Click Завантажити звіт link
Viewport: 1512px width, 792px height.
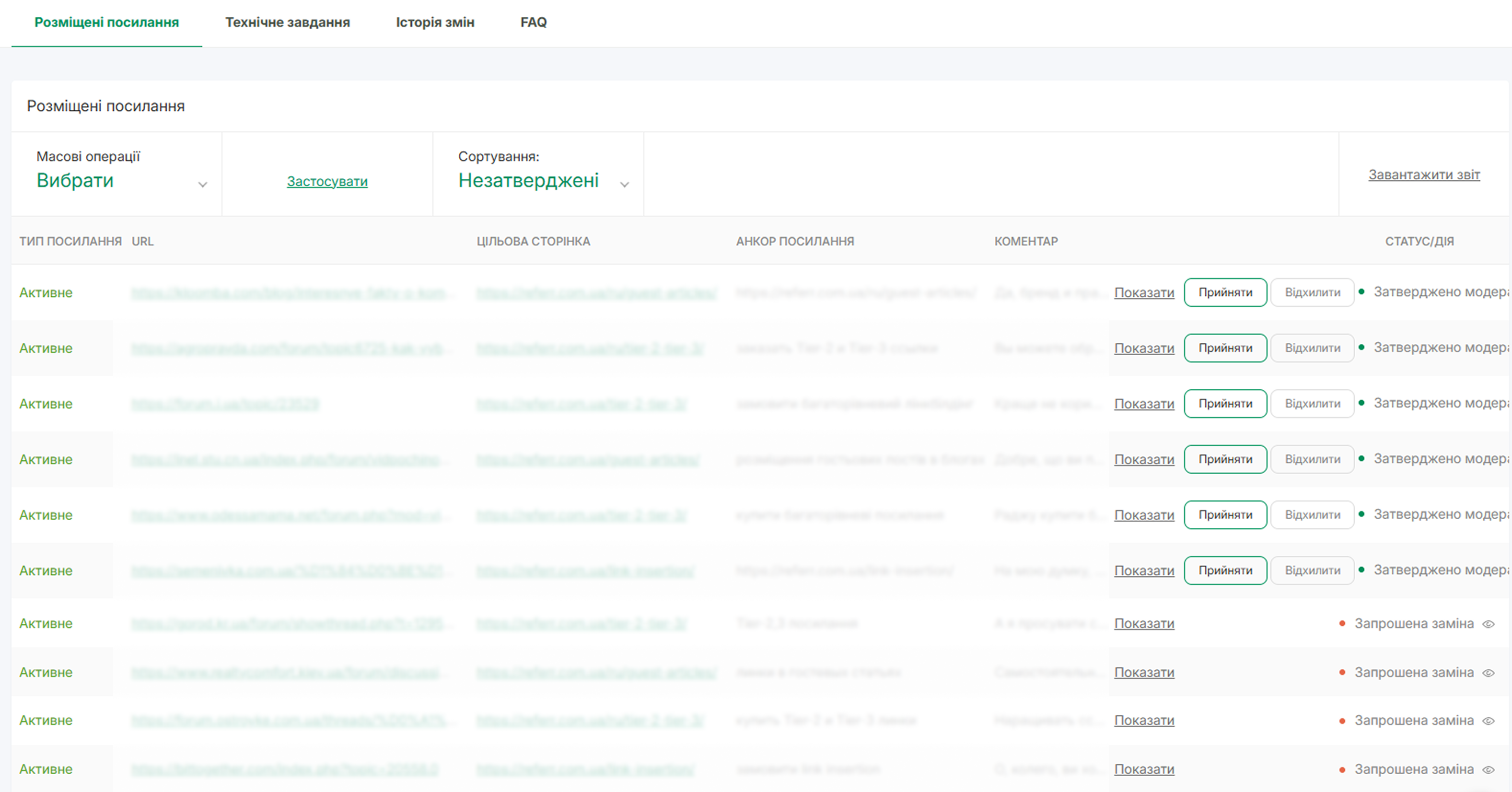[1424, 175]
